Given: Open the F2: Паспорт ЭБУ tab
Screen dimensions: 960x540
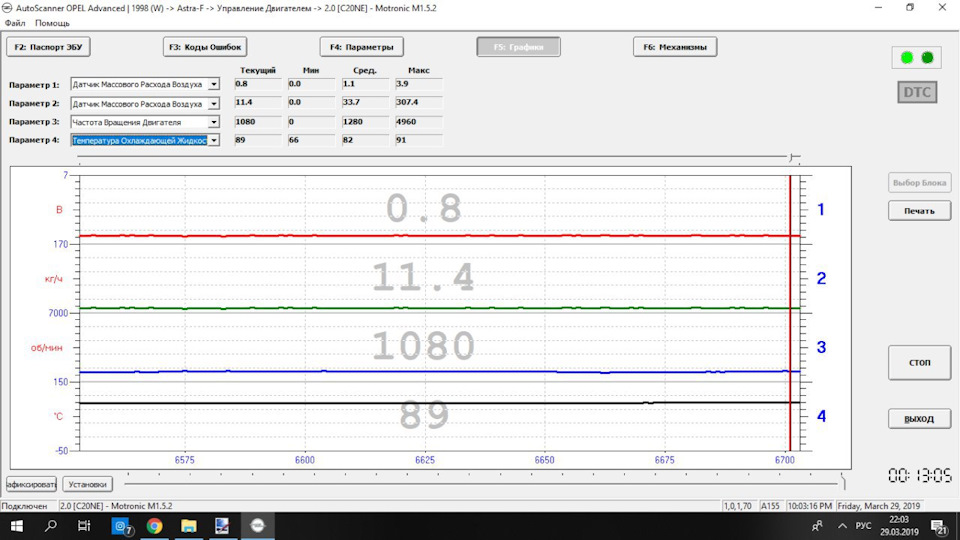Looking at the screenshot, I should (x=48, y=47).
